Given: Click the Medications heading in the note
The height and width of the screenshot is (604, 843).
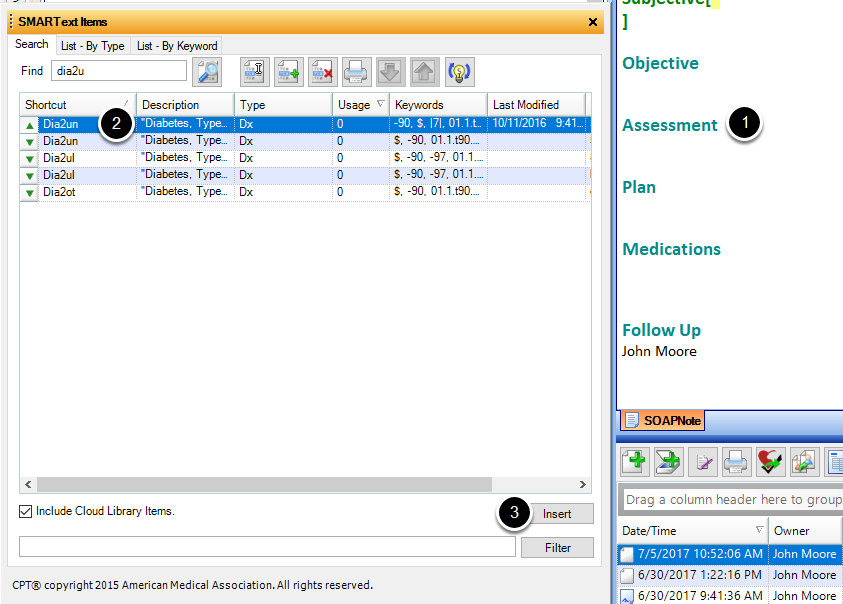Looking at the screenshot, I should point(671,249).
